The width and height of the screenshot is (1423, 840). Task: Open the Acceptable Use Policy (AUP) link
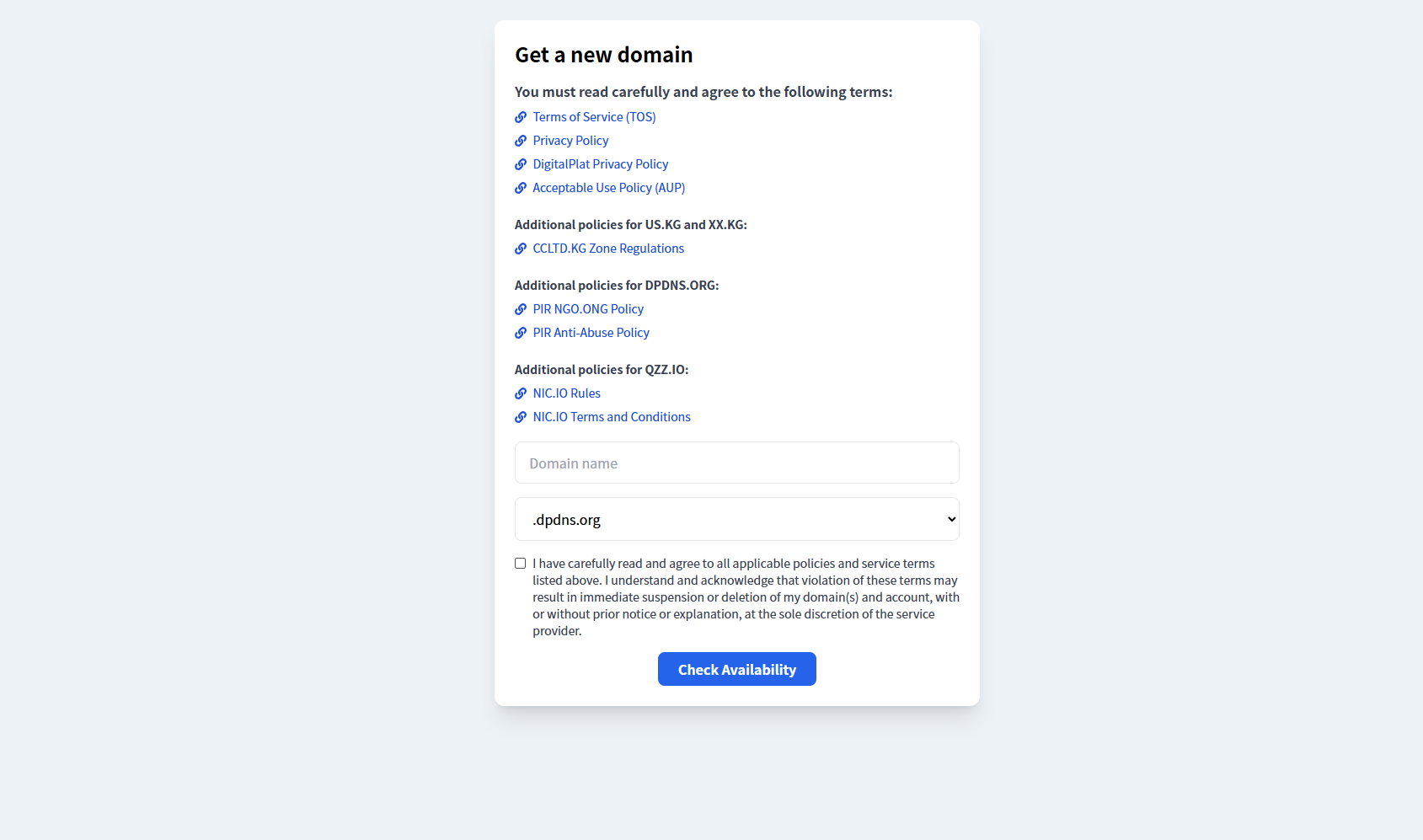[608, 188]
